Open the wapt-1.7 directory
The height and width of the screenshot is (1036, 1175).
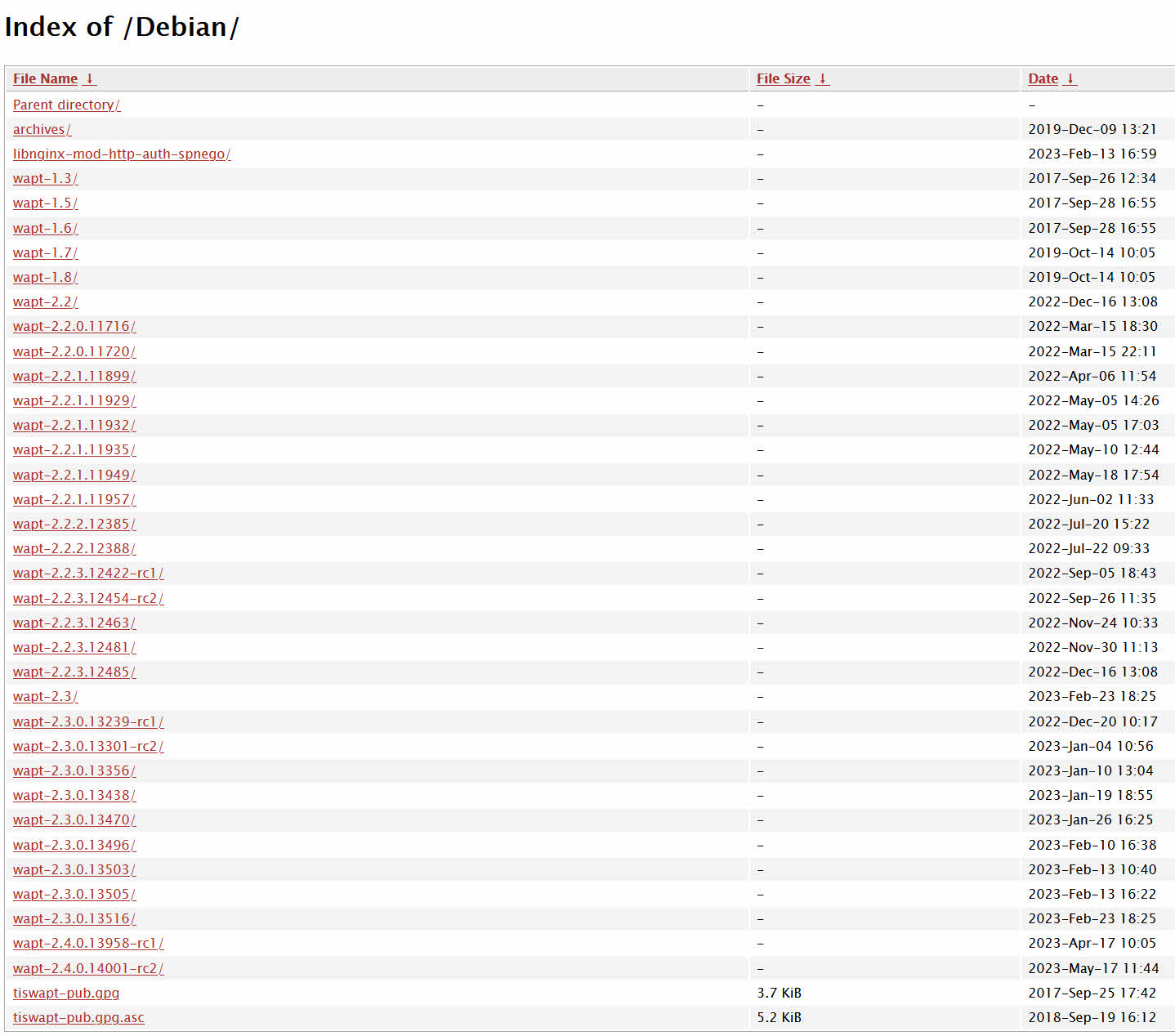pyautogui.click(x=45, y=252)
